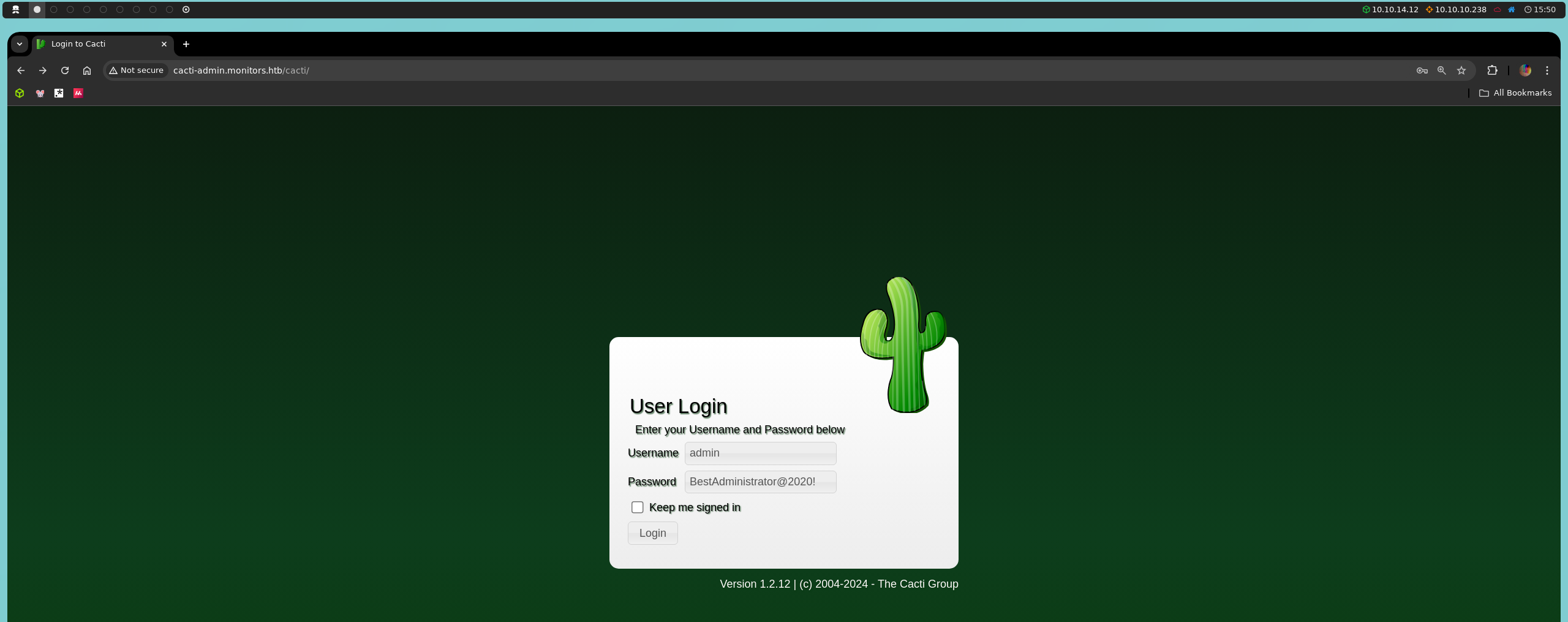This screenshot has height=622, width=1568.
Task: Open the red M bookmark
Action: (78, 93)
